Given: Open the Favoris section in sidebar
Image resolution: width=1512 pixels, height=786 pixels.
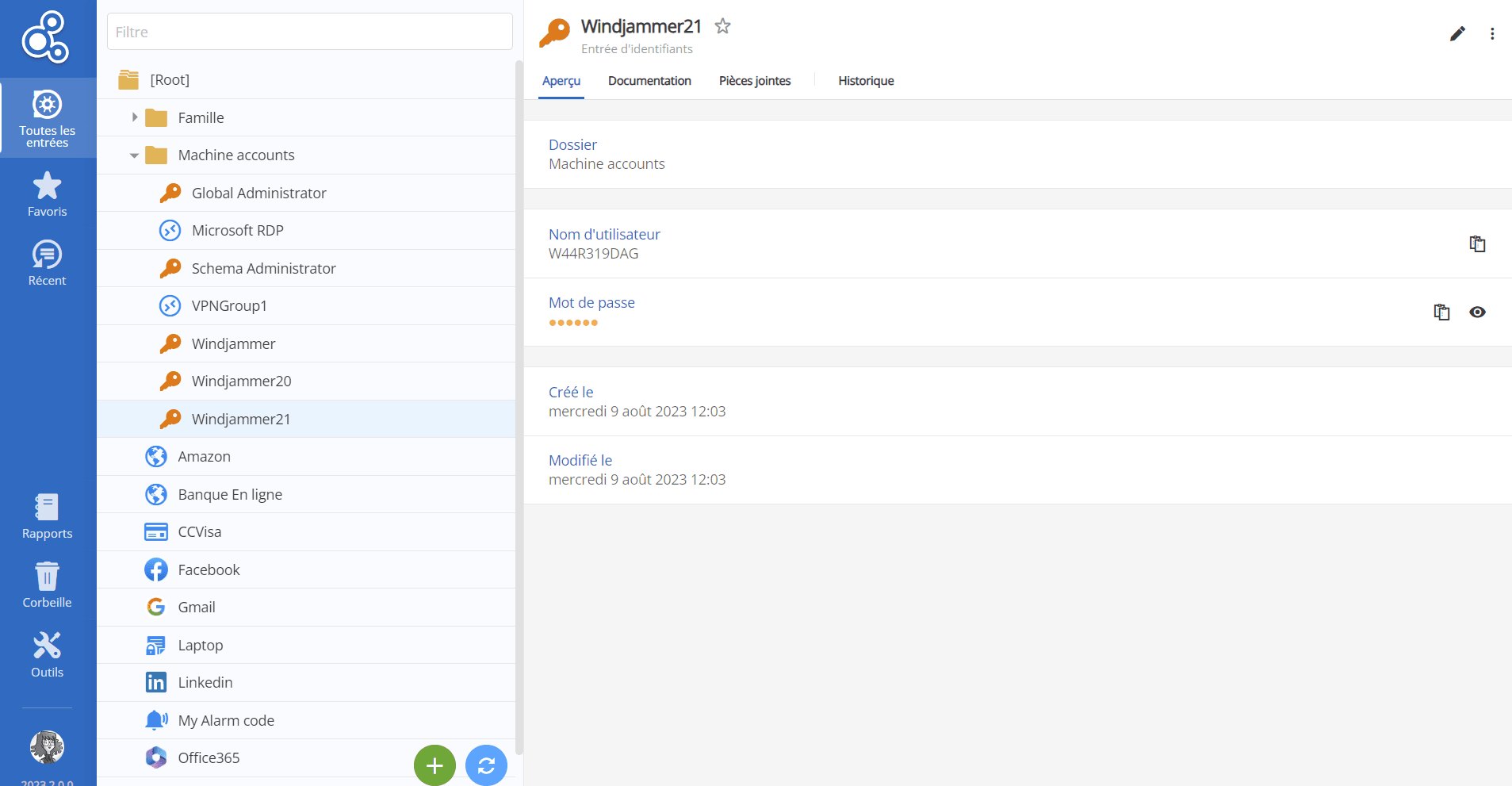Looking at the screenshot, I should [x=48, y=194].
